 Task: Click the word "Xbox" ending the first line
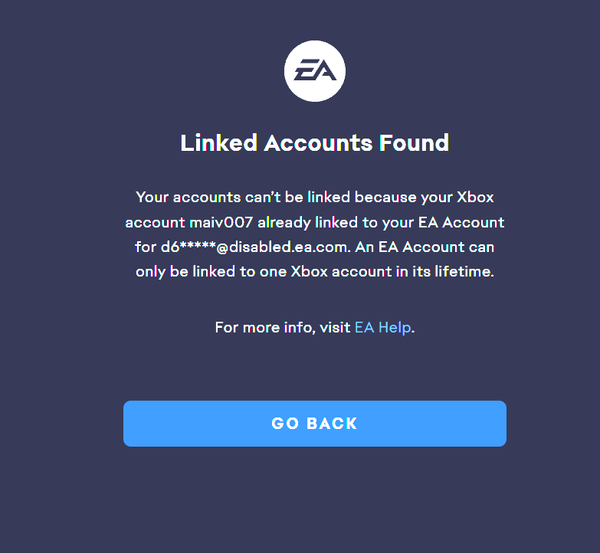(475, 197)
